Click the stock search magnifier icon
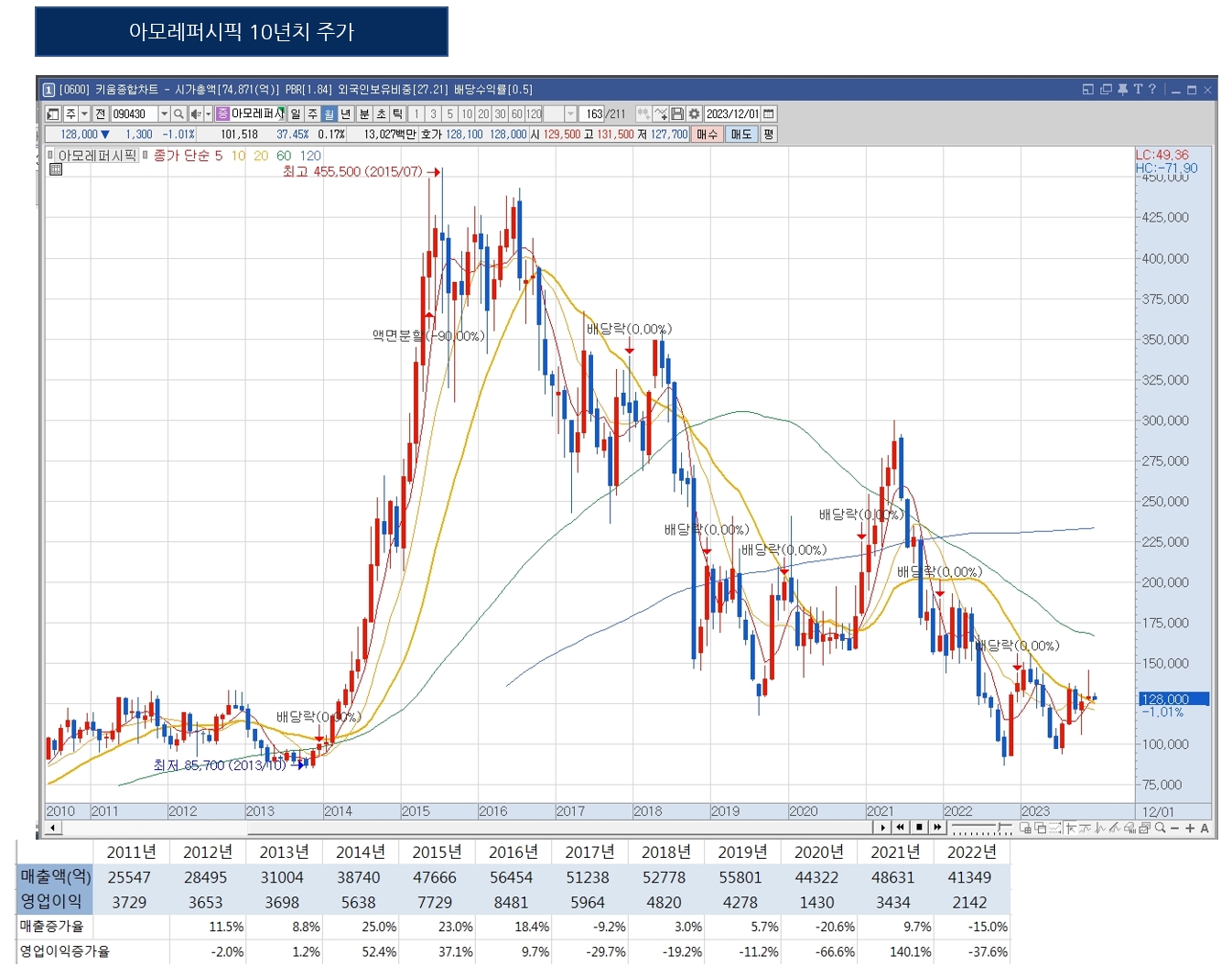This screenshot has width=1232, height=977. [178, 114]
